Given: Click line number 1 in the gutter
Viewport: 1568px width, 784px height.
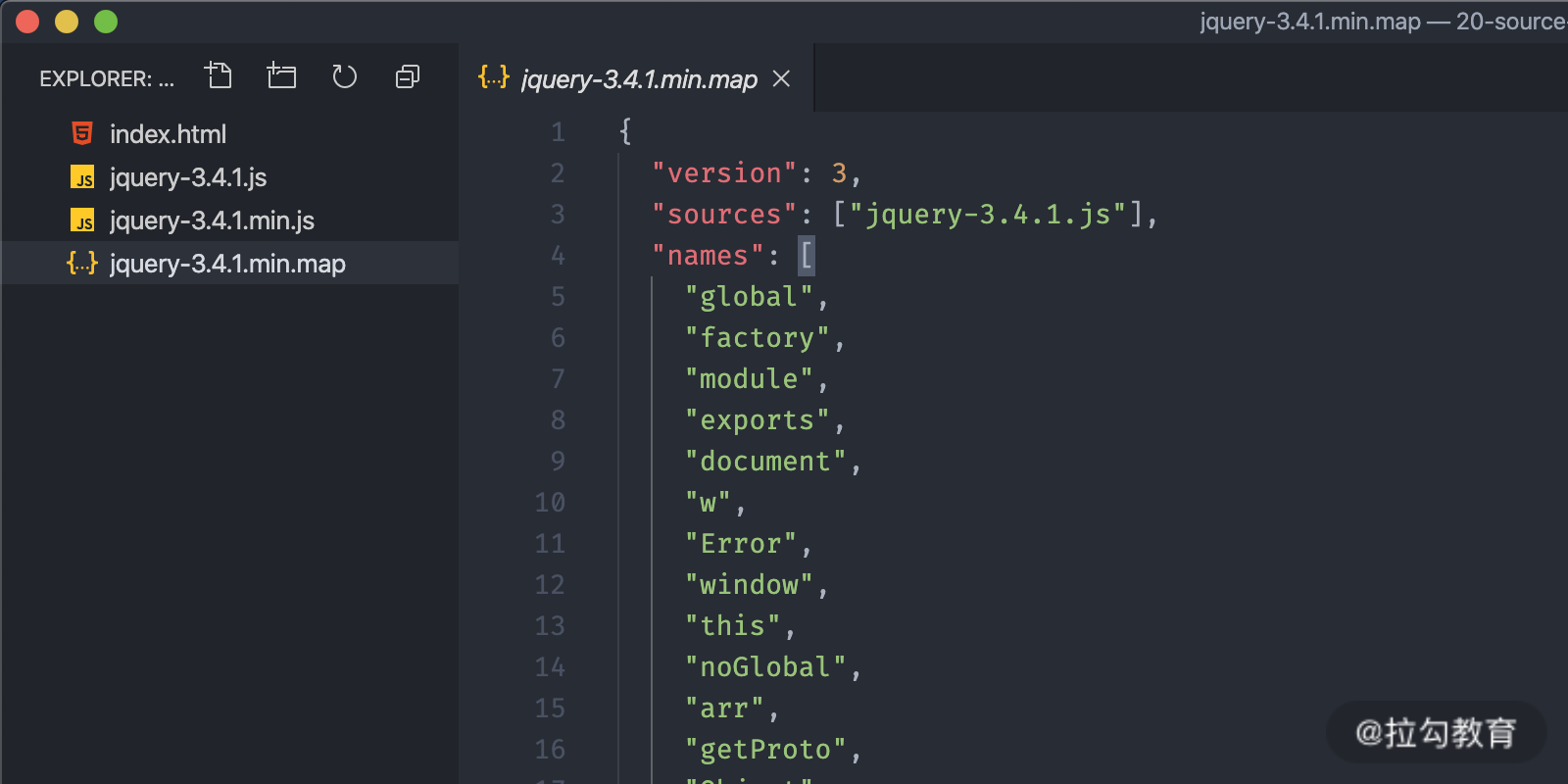Looking at the screenshot, I should pos(558,131).
